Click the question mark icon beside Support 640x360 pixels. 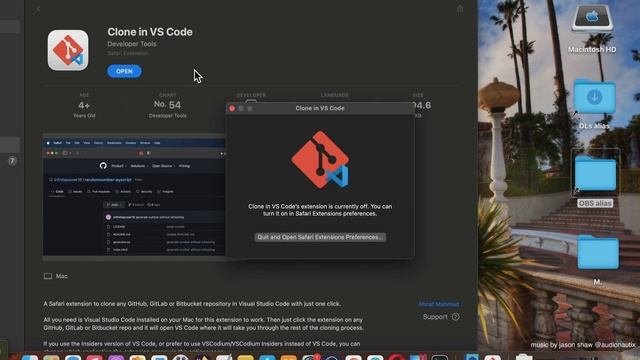[456, 317]
